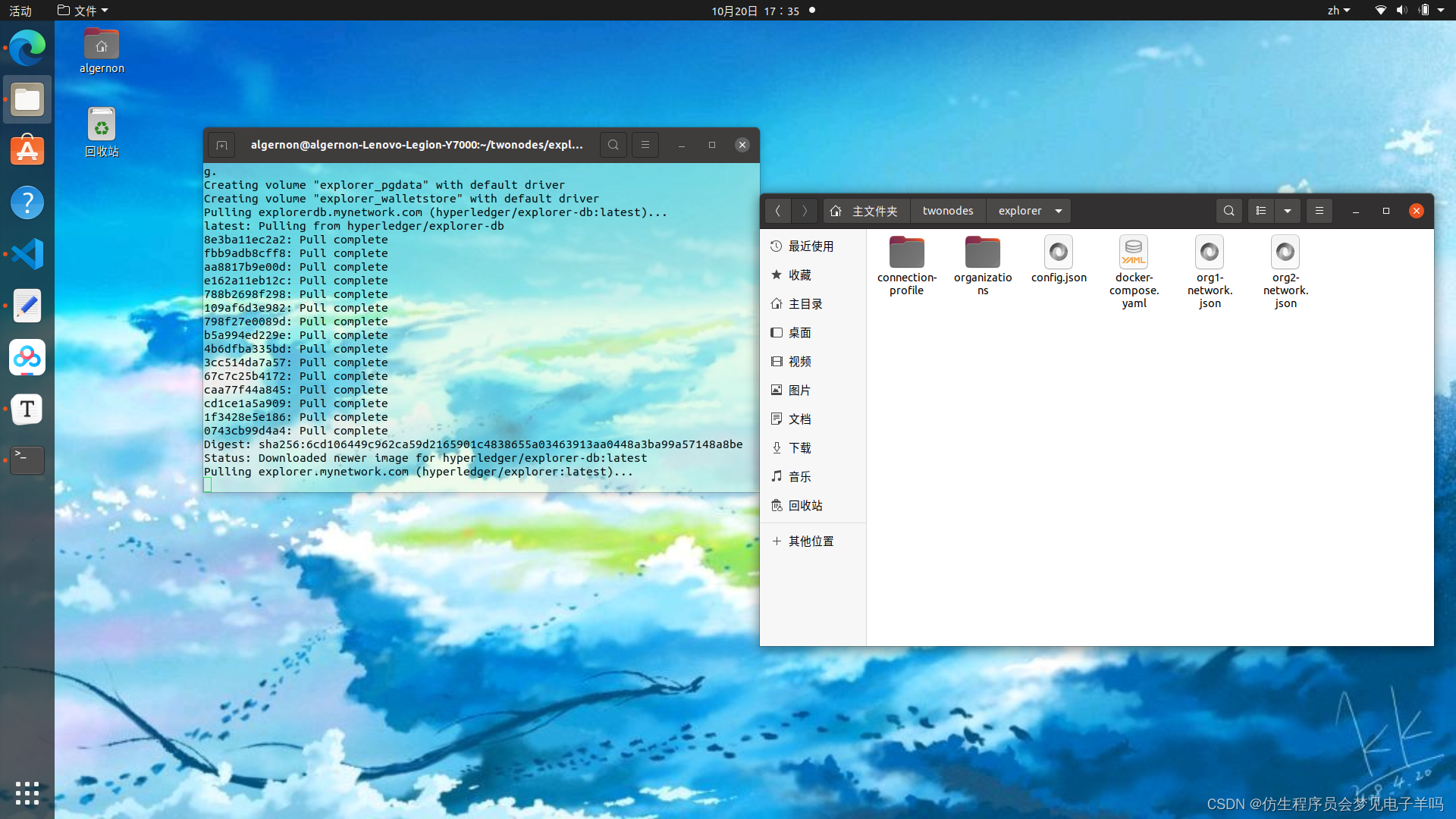Launch Visual Studio Code from dock
Screen dimensions: 1456x819
tap(27, 254)
